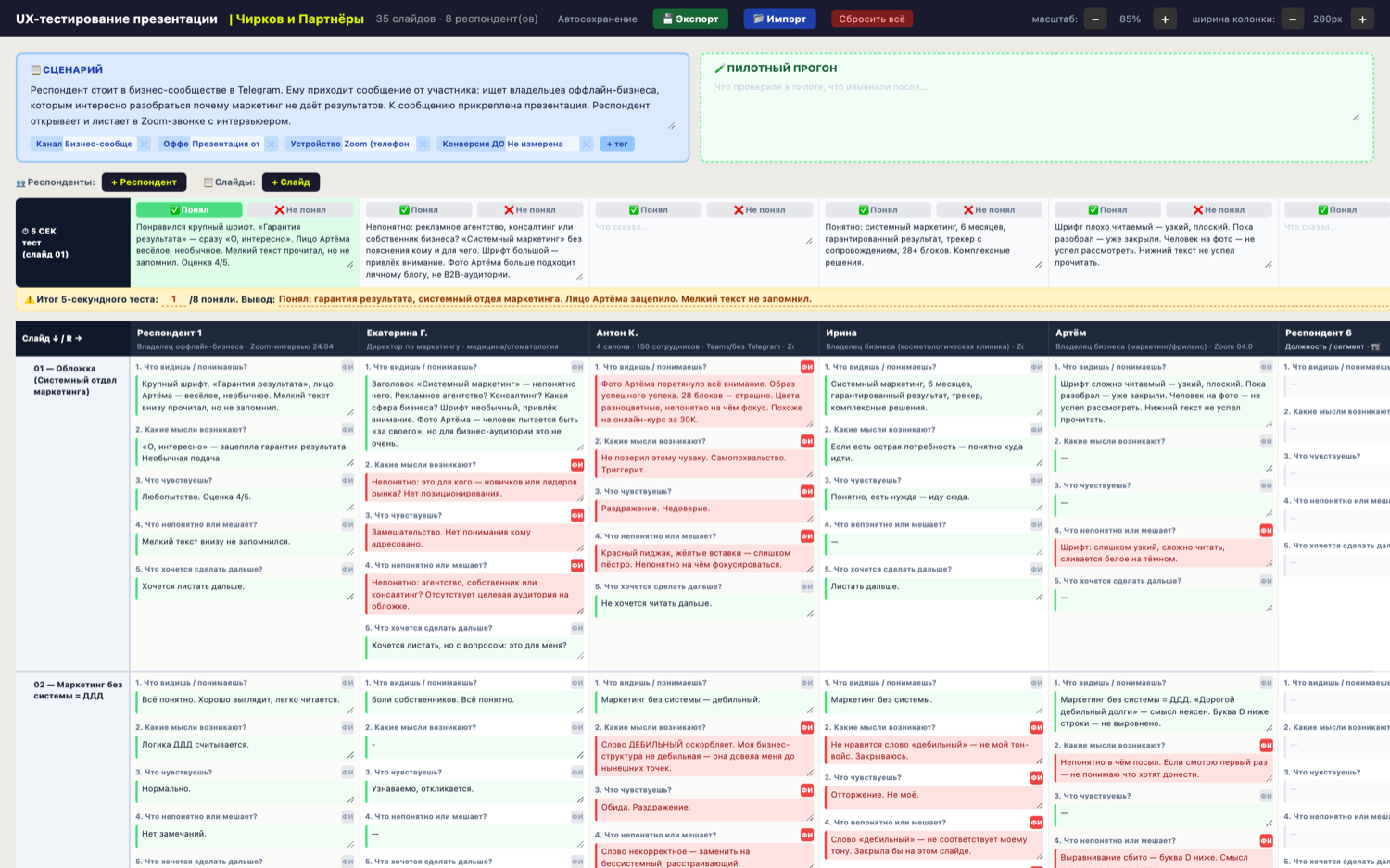Screen dimensions: 1390x868
Task: Remove the Конверсия ДО tag via its X
Action: (x=586, y=144)
